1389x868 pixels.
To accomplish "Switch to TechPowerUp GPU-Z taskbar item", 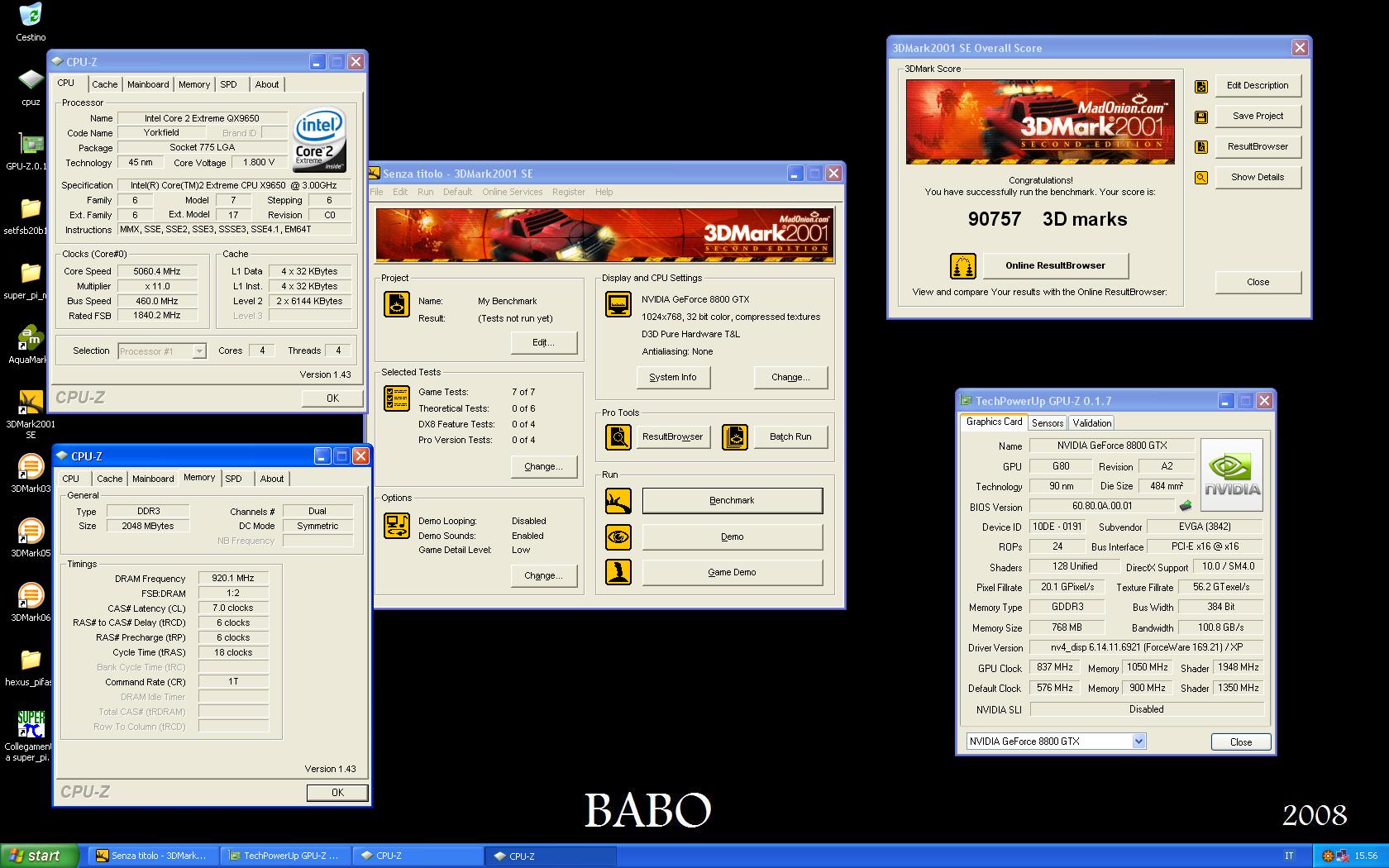I will tap(286, 856).
